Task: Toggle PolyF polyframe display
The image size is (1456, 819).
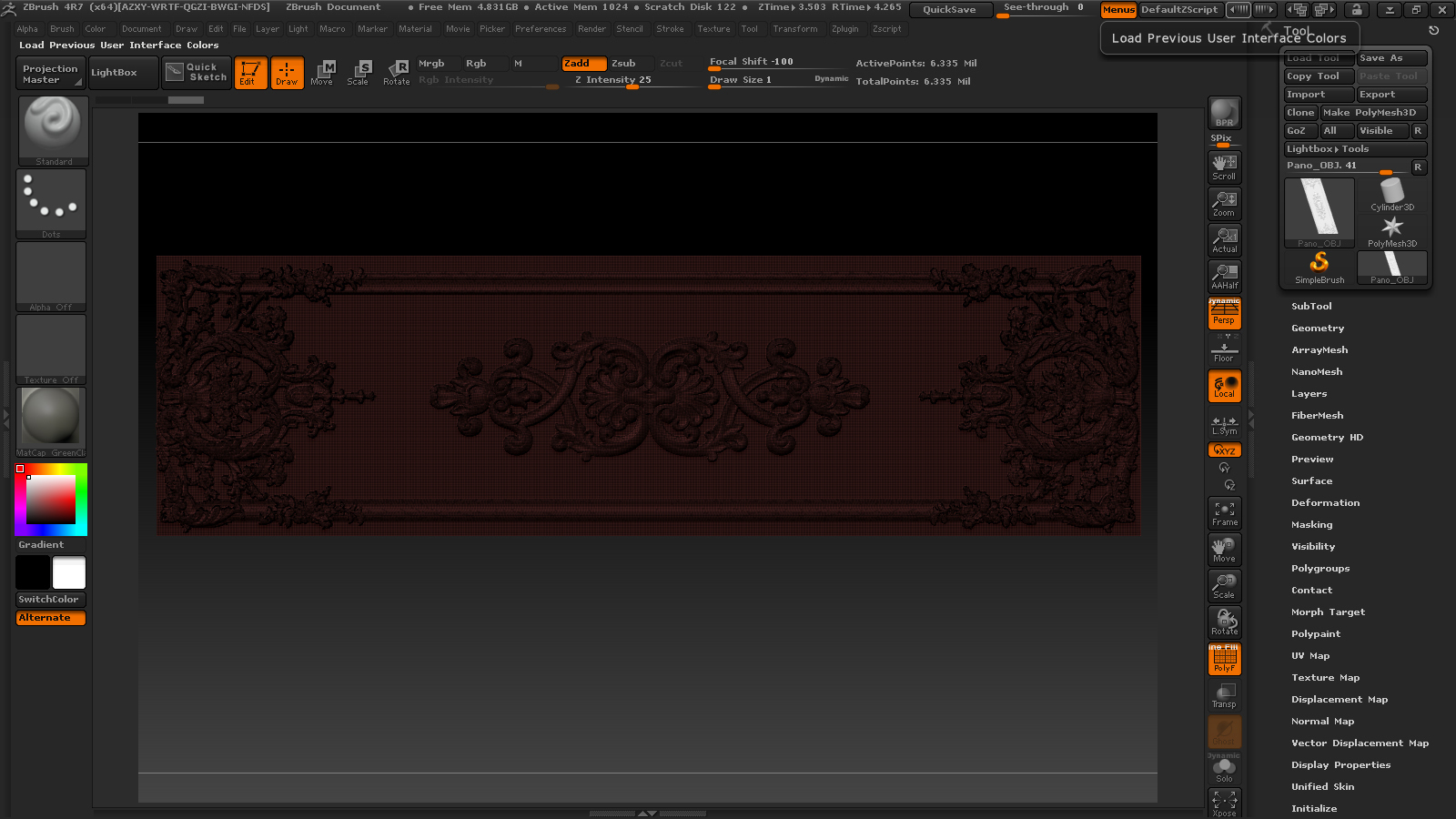Action: (1224, 659)
